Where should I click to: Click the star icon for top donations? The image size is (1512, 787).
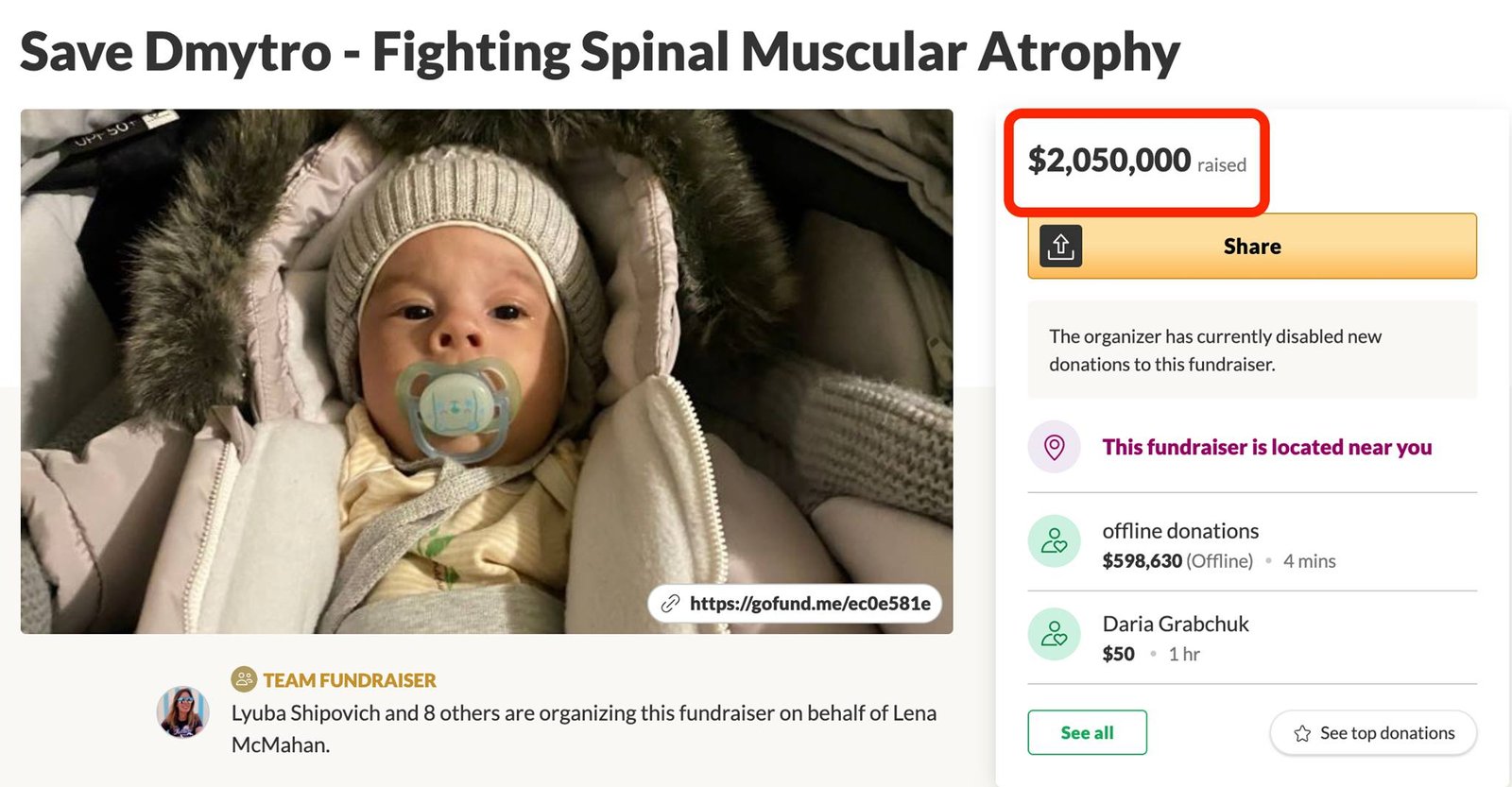coord(1302,733)
